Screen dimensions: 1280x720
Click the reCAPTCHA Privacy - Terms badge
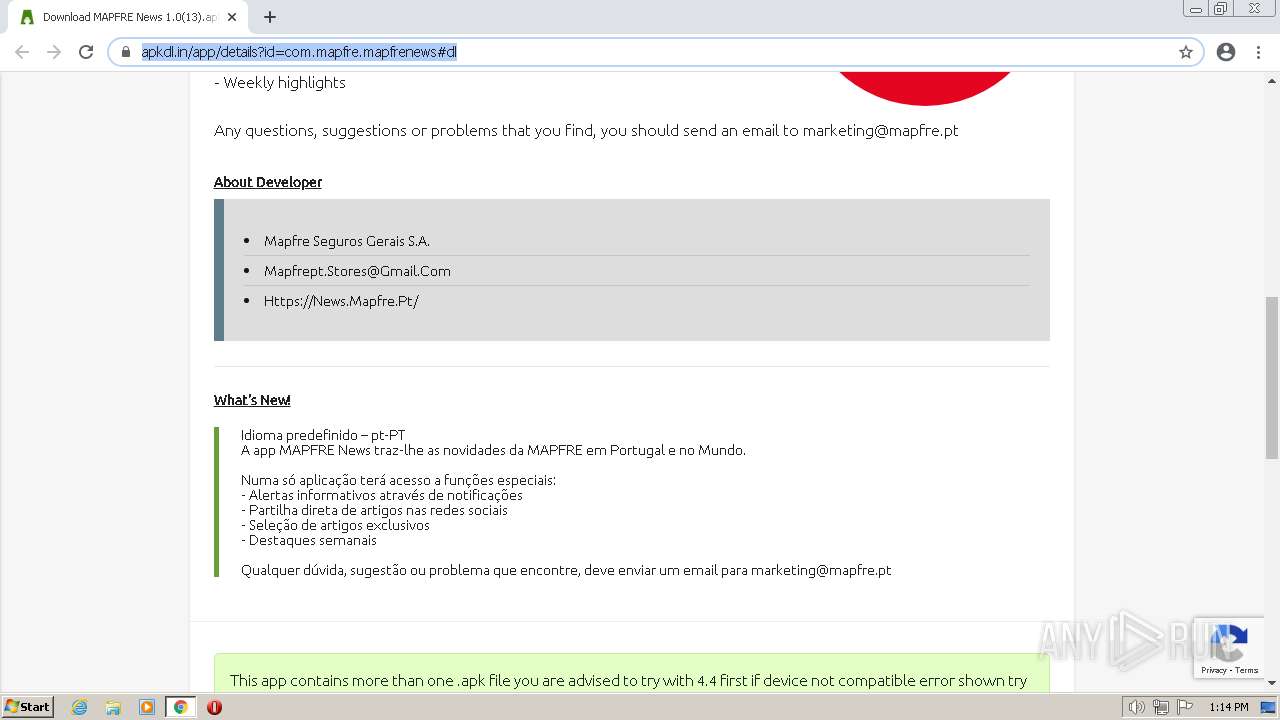(1229, 648)
